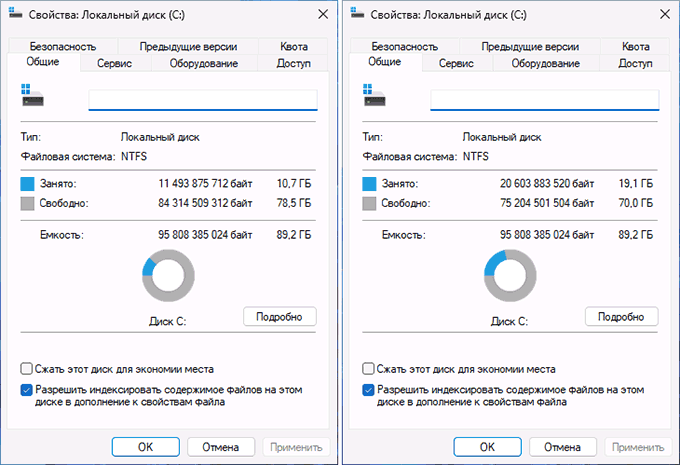Click the drive icon in left dialog
This screenshot has height=465, width=680.
33,95
